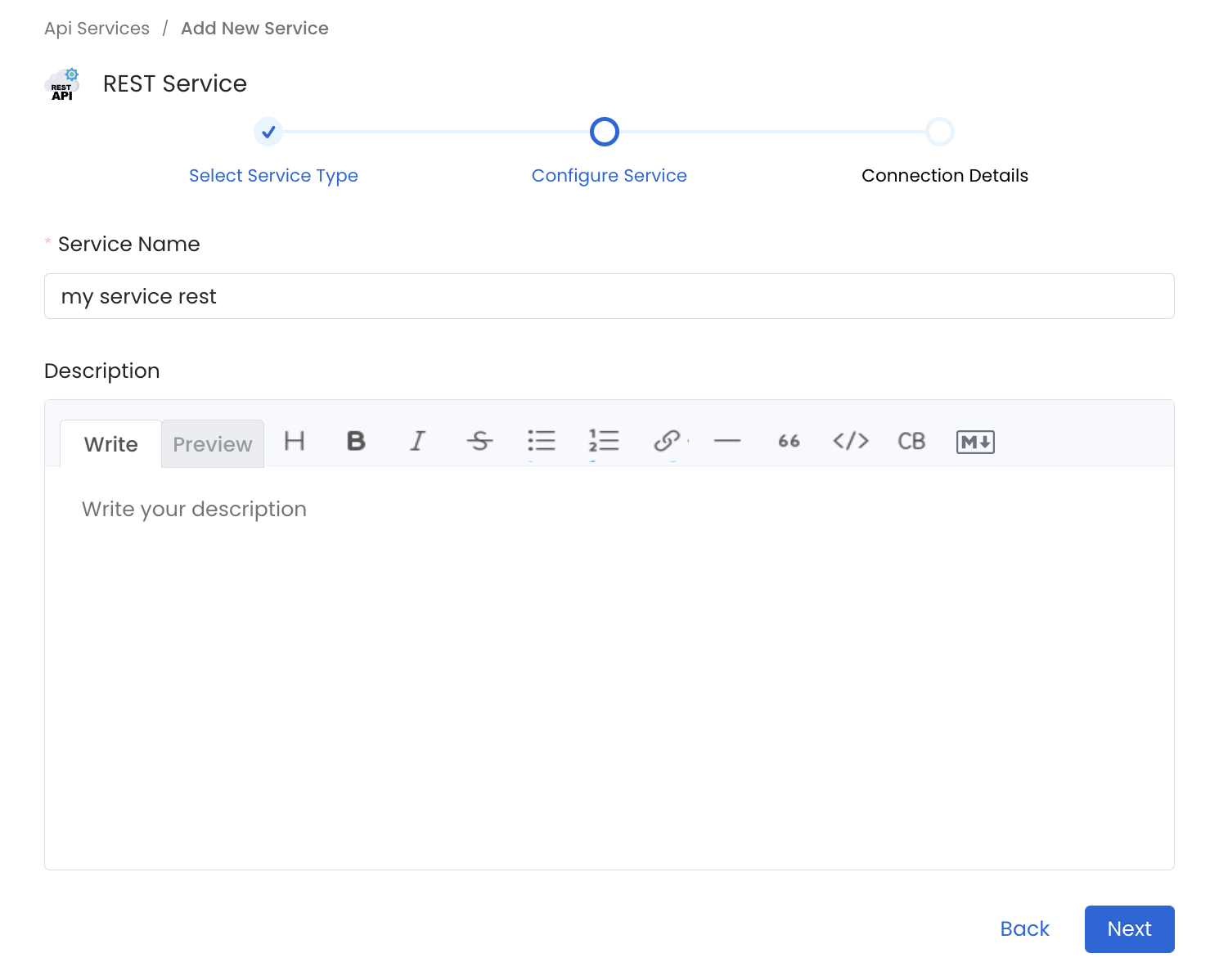This screenshot has height=980, width=1219.
Task: Go back with the Back button
Action: click(1024, 928)
